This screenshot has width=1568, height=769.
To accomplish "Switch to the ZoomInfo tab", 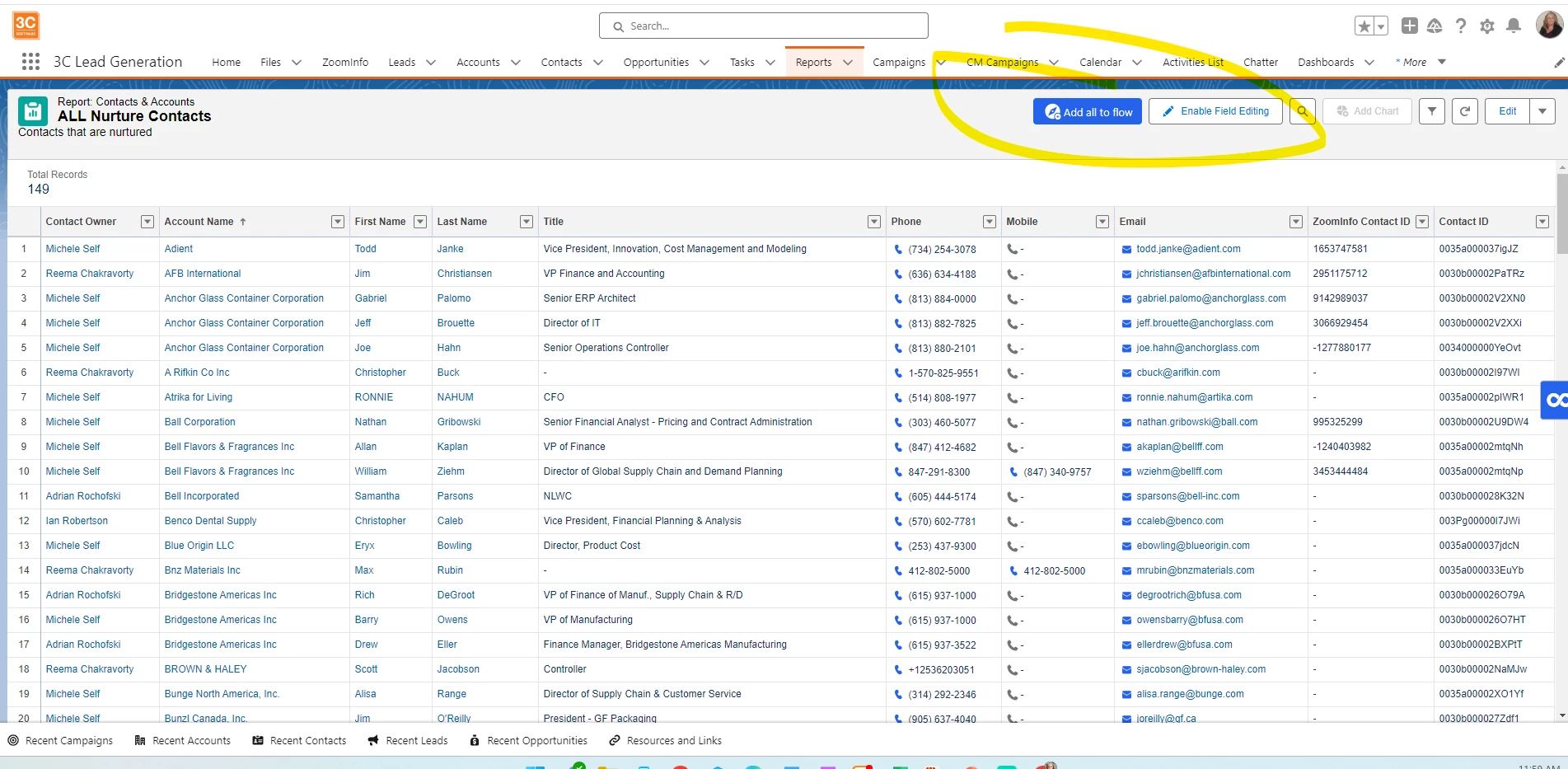I will [345, 63].
